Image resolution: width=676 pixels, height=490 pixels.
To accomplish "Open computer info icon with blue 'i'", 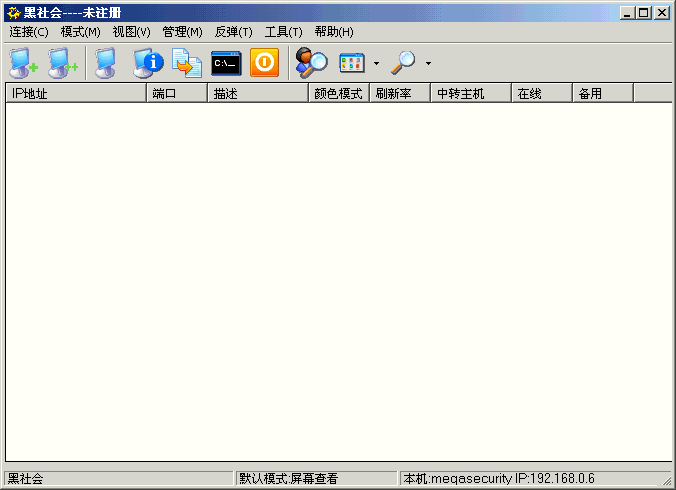I will coord(148,63).
